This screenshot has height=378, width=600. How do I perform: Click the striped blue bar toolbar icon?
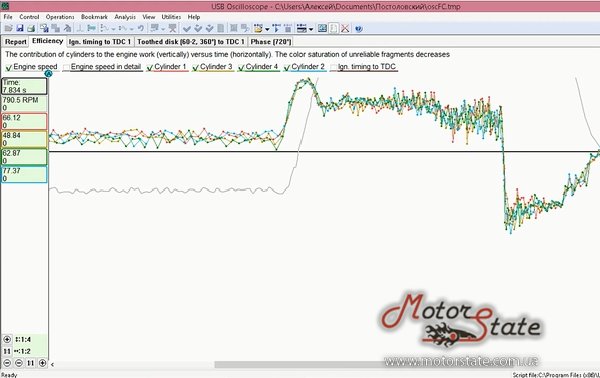pyautogui.click(x=302, y=28)
